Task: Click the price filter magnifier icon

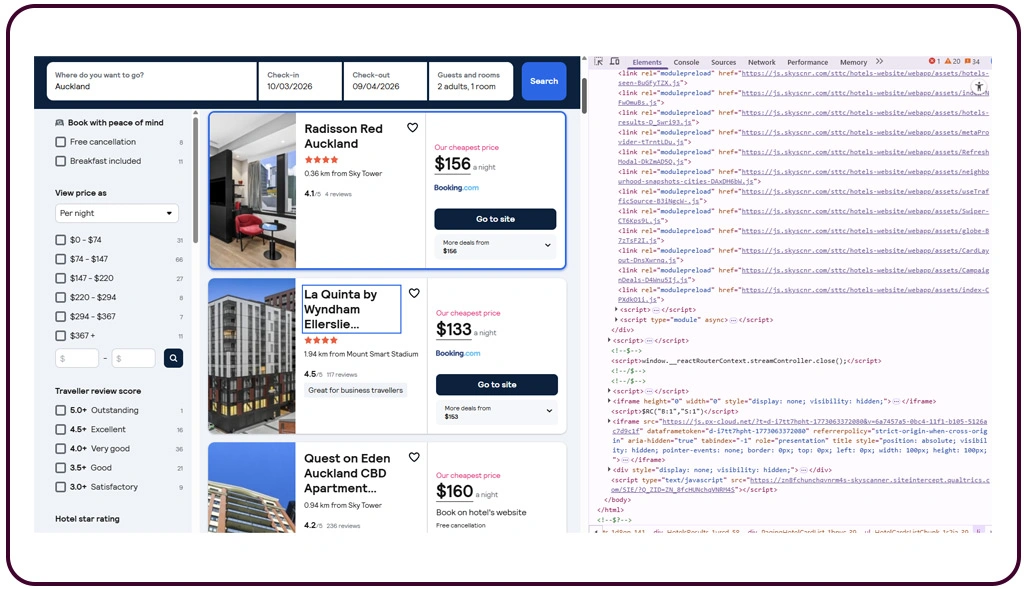Action: 173,357
